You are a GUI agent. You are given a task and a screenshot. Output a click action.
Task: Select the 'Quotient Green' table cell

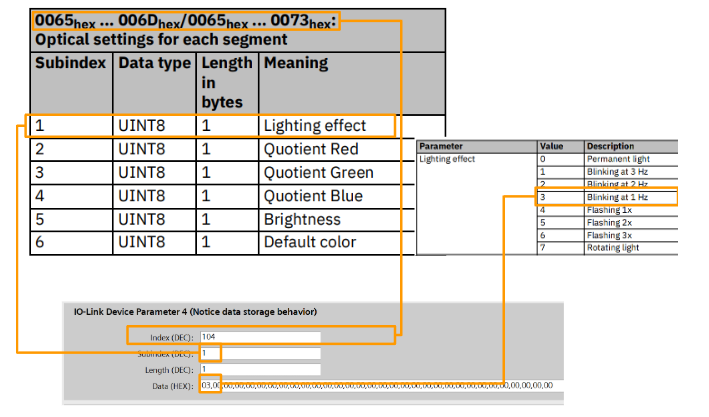[318, 172]
